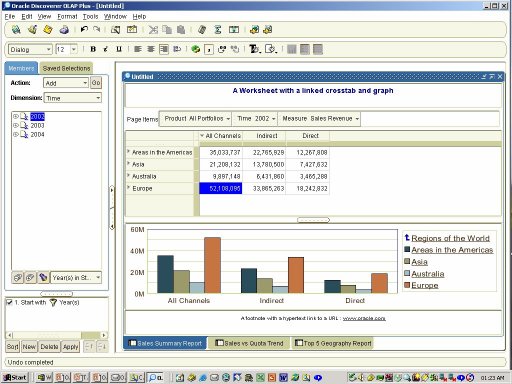Click the comma number format icon
Image resolution: width=512 pixels, height=384 pixels.
(x=209, y=50)
